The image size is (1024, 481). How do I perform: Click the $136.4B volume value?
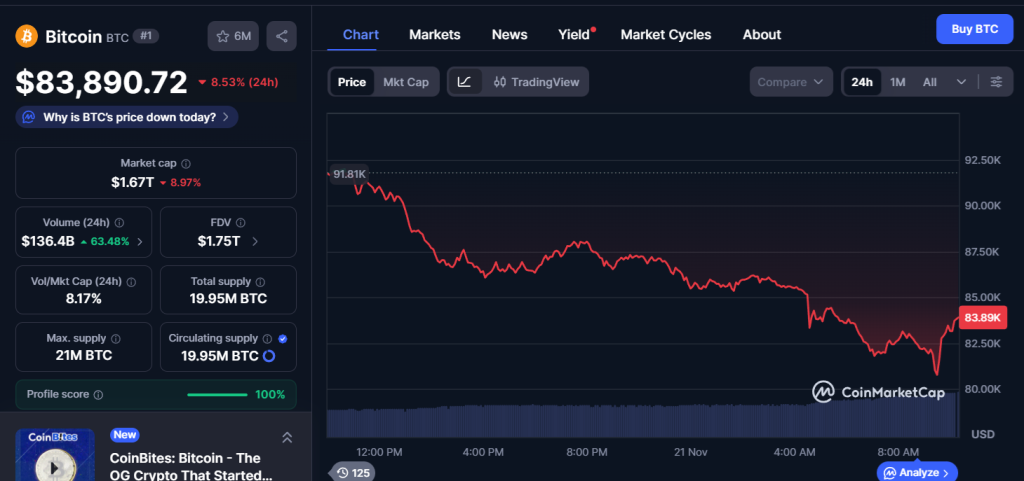[x=48, y=241]
